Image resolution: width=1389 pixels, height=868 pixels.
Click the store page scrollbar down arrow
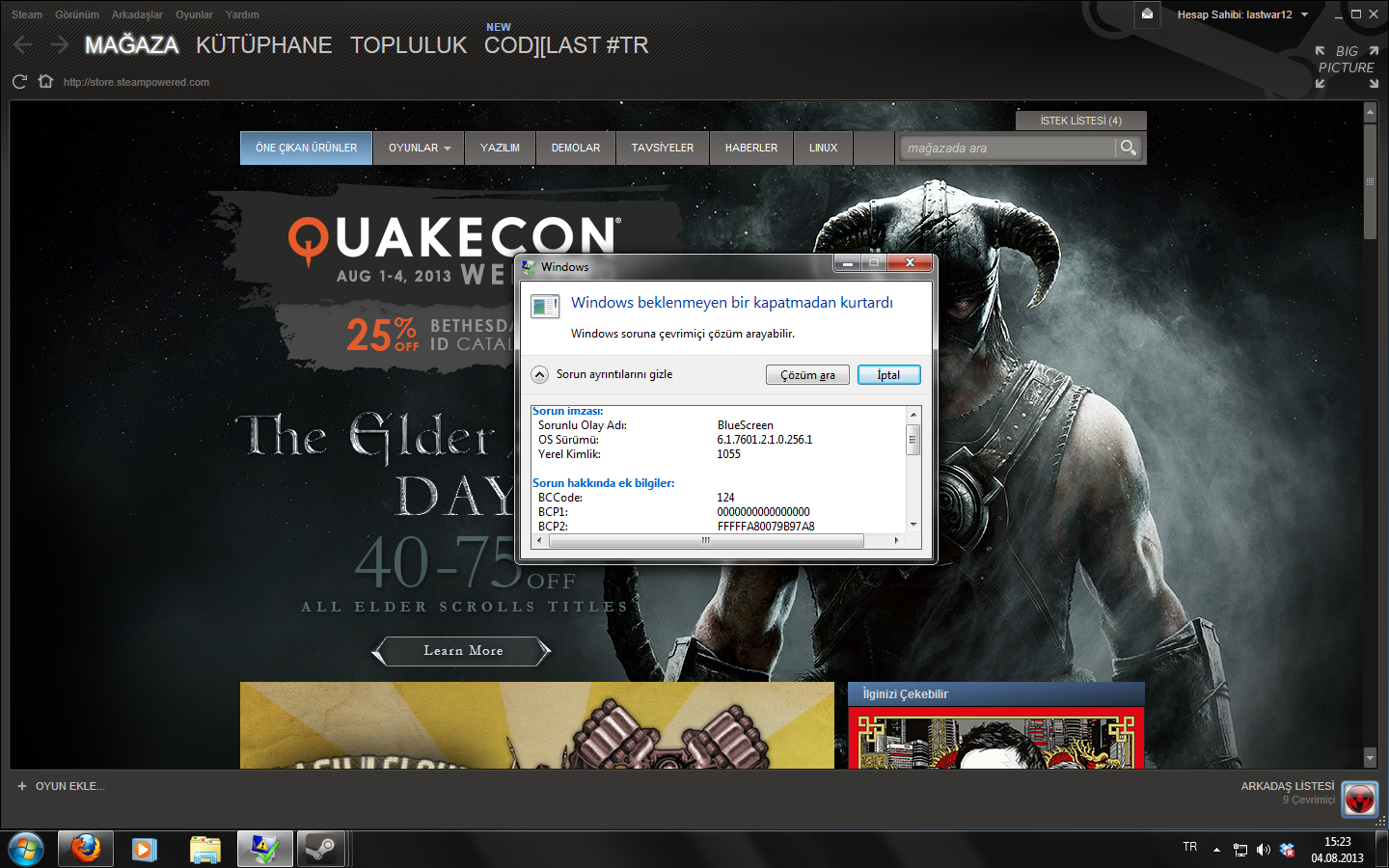(1370, 758)
